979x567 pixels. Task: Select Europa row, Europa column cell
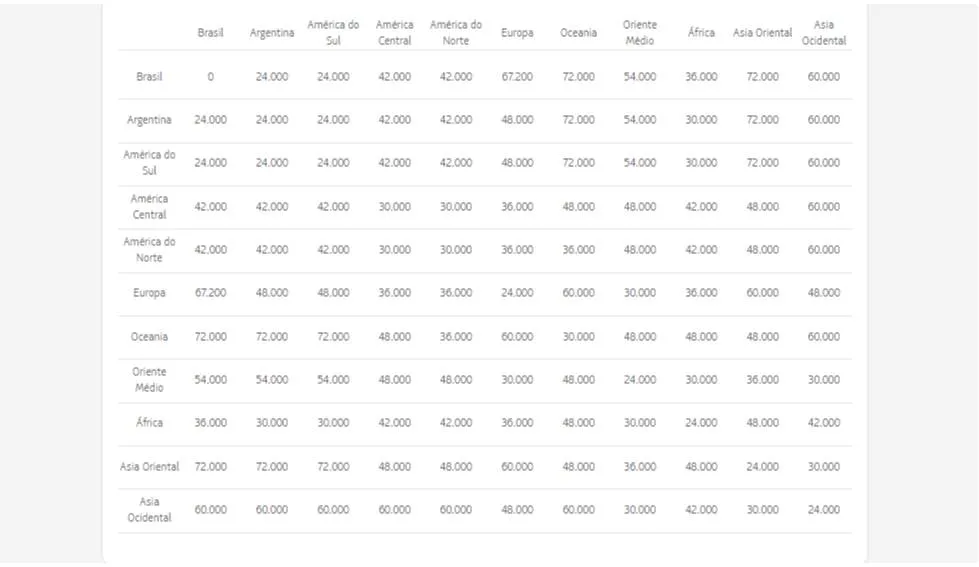pos(517,293)
